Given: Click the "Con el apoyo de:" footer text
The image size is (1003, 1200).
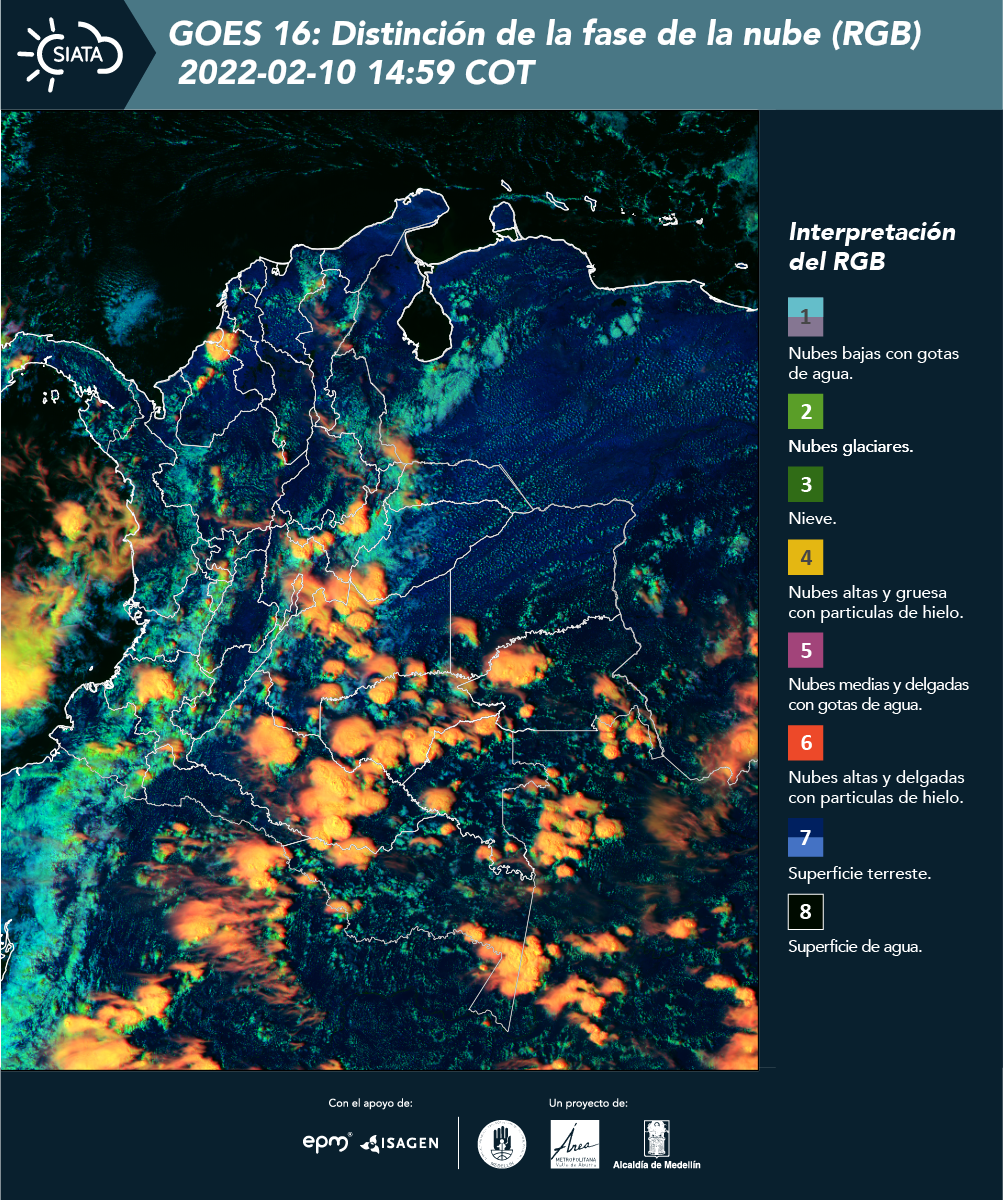Looking at the screenshot, I should [x=370, y=1104].
